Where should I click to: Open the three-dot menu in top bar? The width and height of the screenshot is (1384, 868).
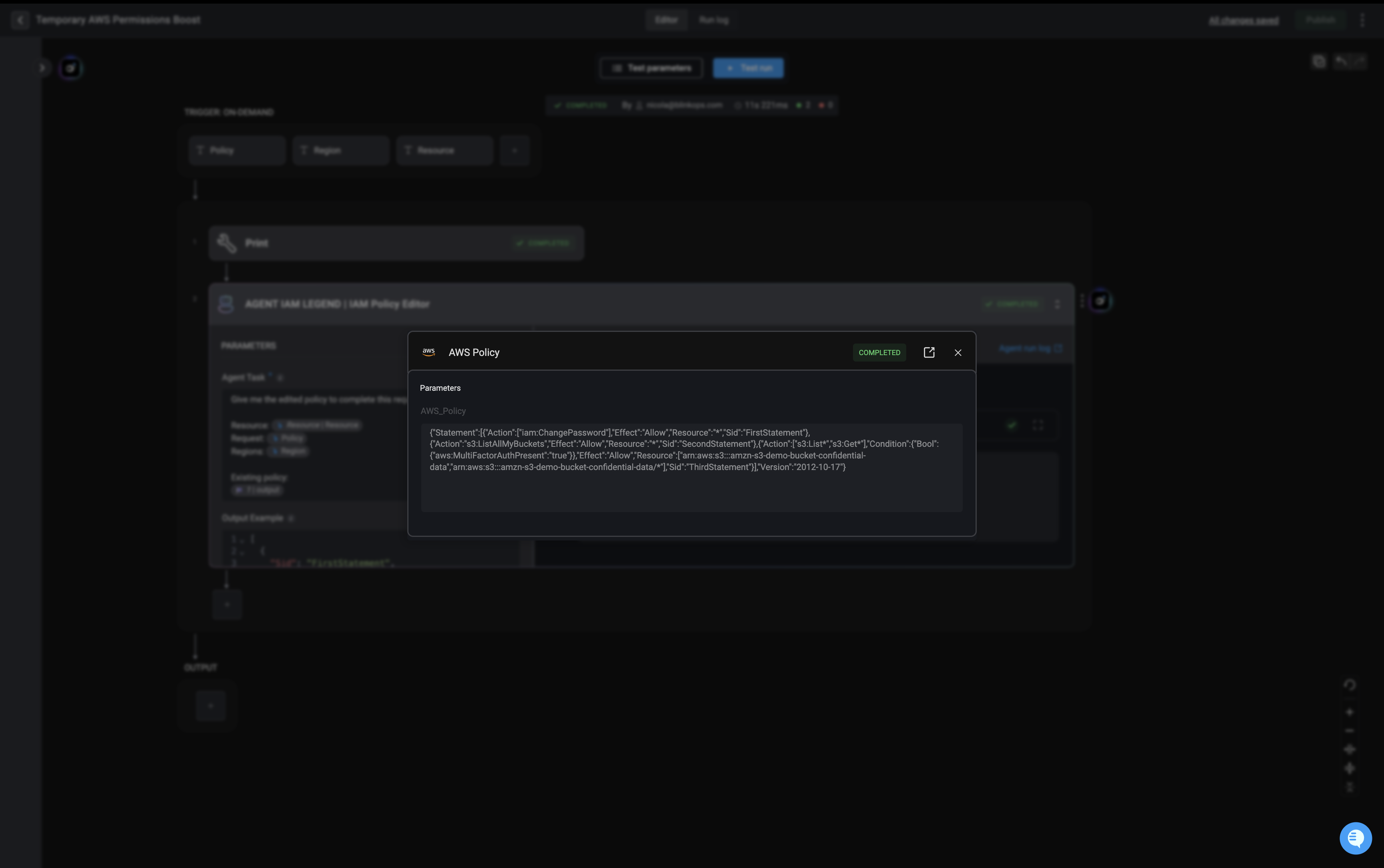click(1362, 20)
